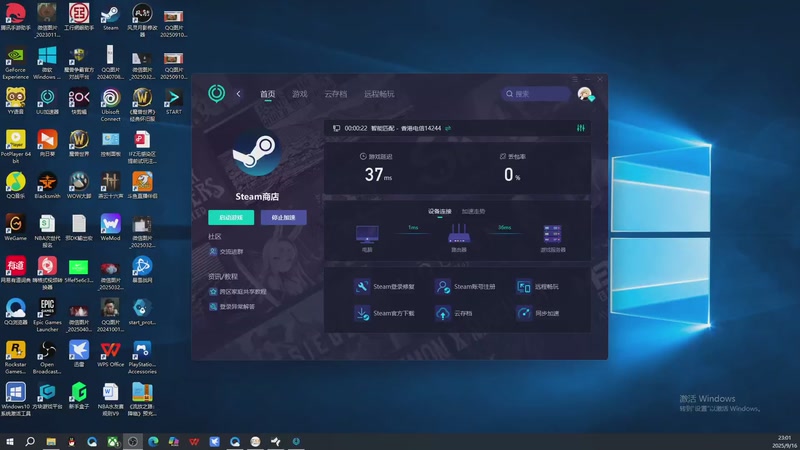Open Microsoft Edge from the taskbar
The height and width of the screenshot is (450, 800).
tap(153, 441)
